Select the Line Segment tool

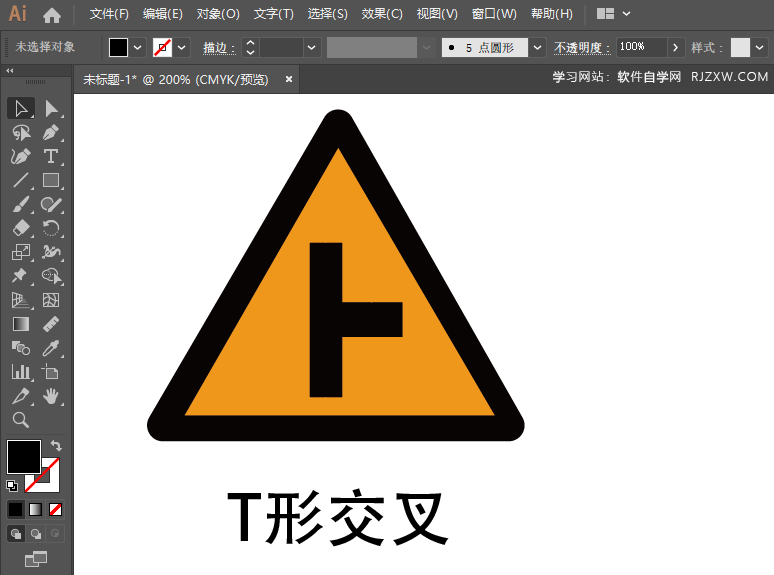coord(21,180)
